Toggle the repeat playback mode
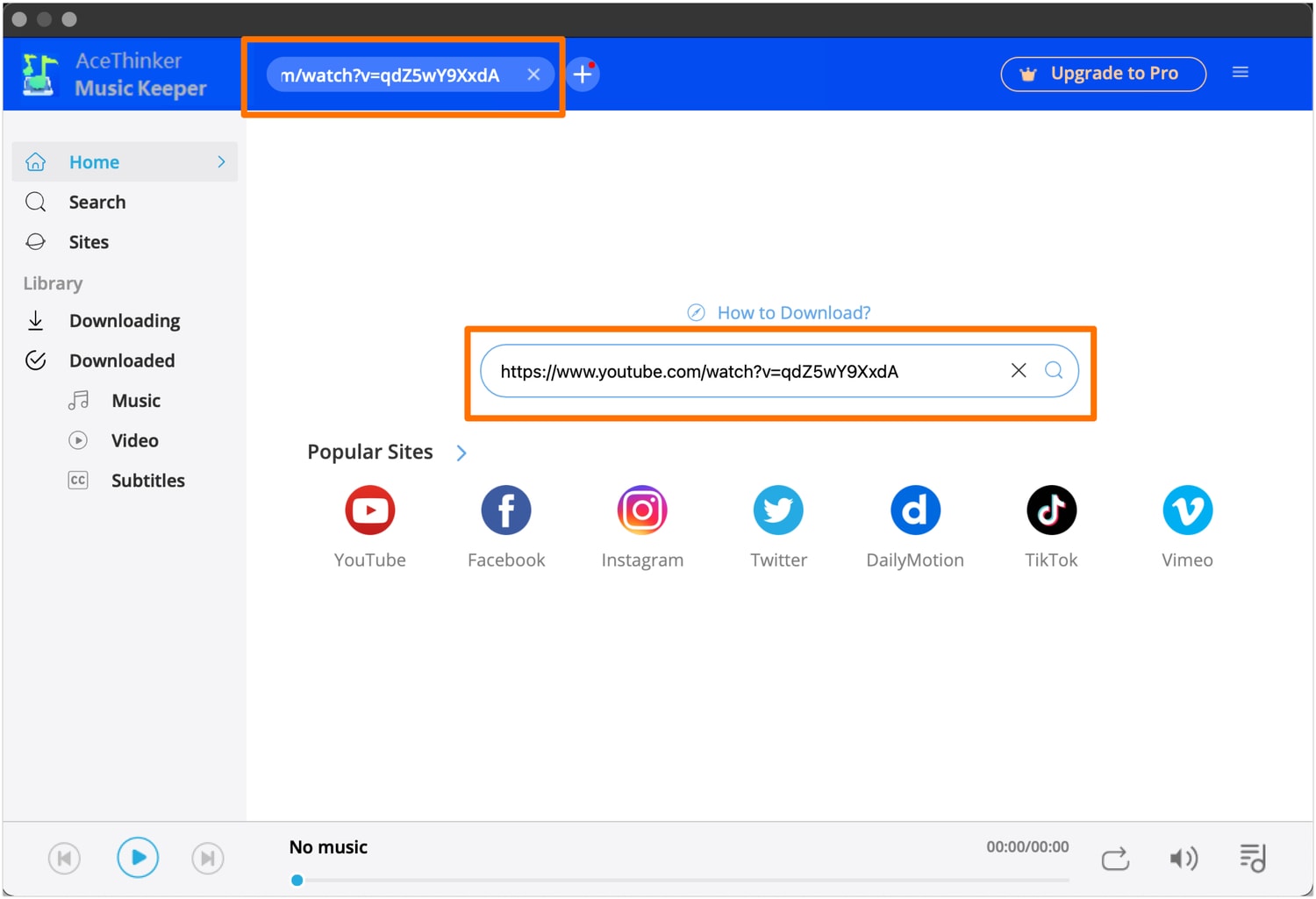Viewport: 1316px width, 899px height. [x=1115, y=859]
